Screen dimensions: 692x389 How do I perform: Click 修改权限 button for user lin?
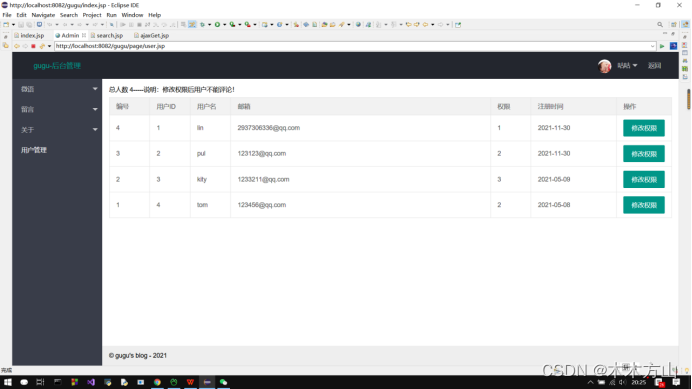coord(644,128)
